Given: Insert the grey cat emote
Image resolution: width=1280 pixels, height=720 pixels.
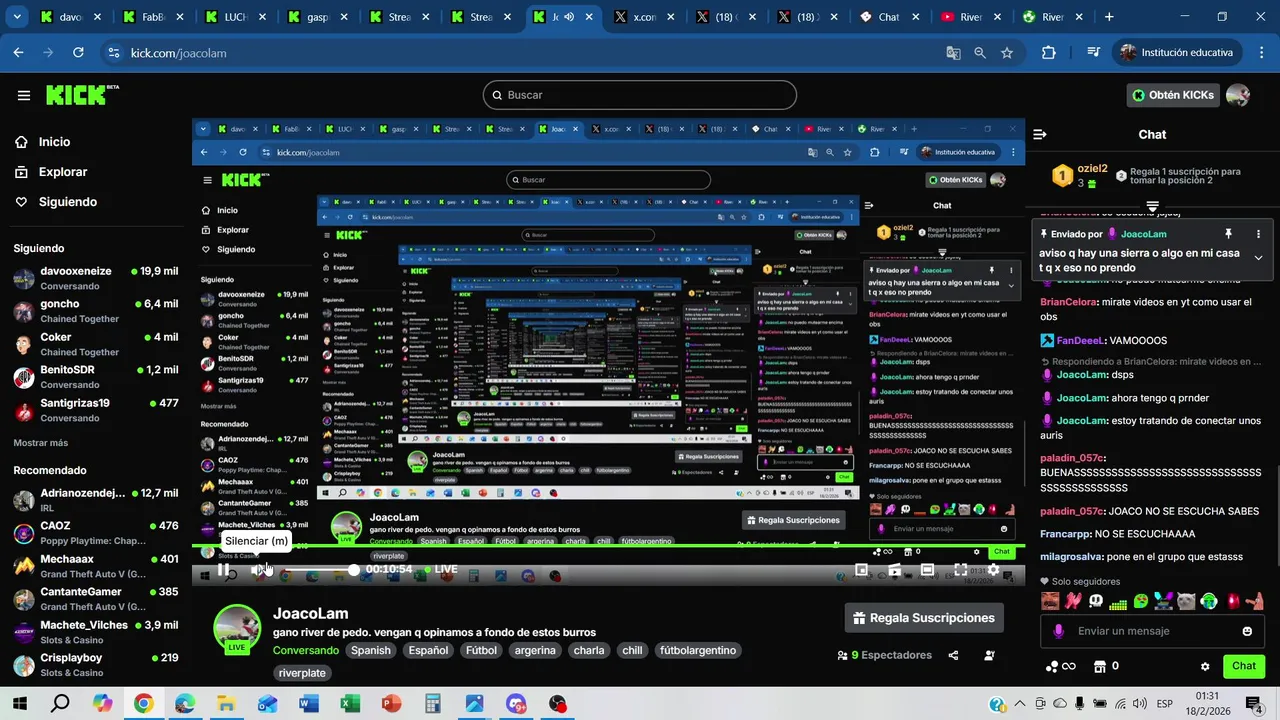Looking at the screenshot, I should [1186, 601].
